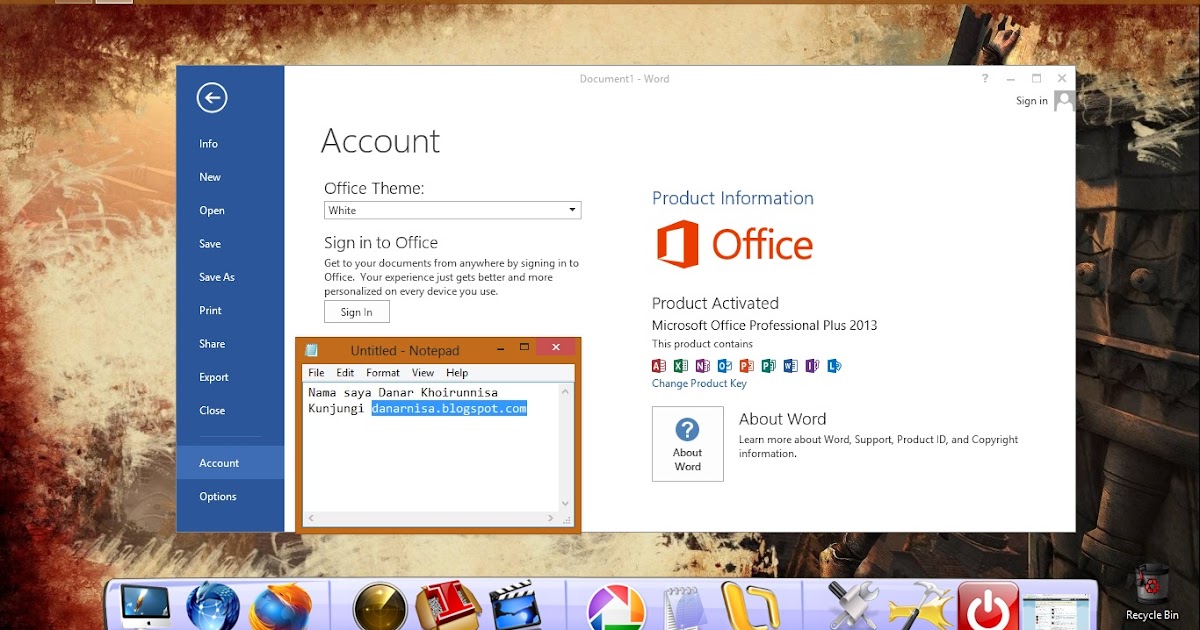Select Save in Word backstage menu
This screenshot has height=630, width=1200.
pyautogui.click(x=231, y=244)
